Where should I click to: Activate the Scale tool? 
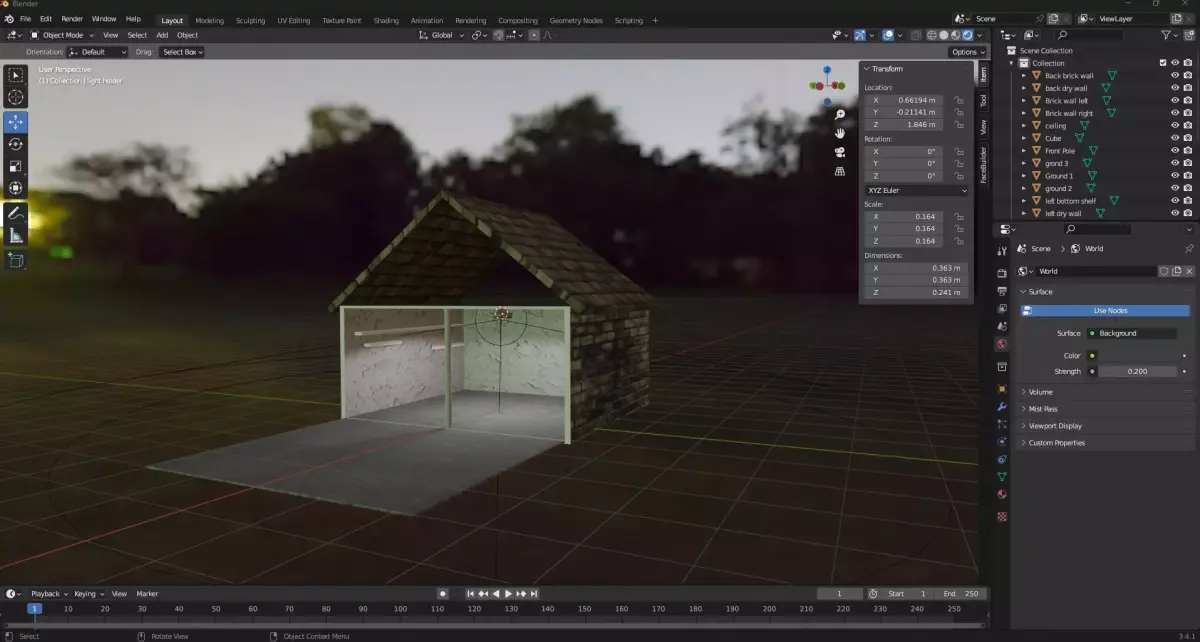pos(16,166)
